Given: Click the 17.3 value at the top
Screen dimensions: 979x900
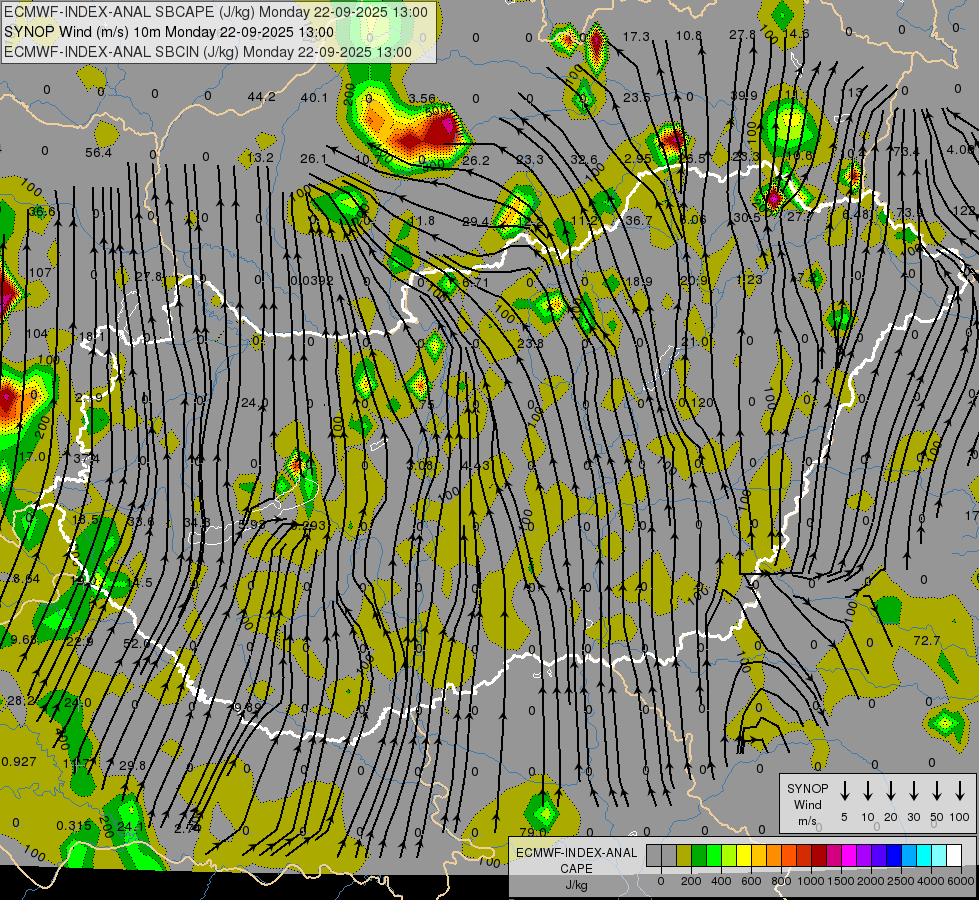Looking at the screenshot, I should coord(636,37).
